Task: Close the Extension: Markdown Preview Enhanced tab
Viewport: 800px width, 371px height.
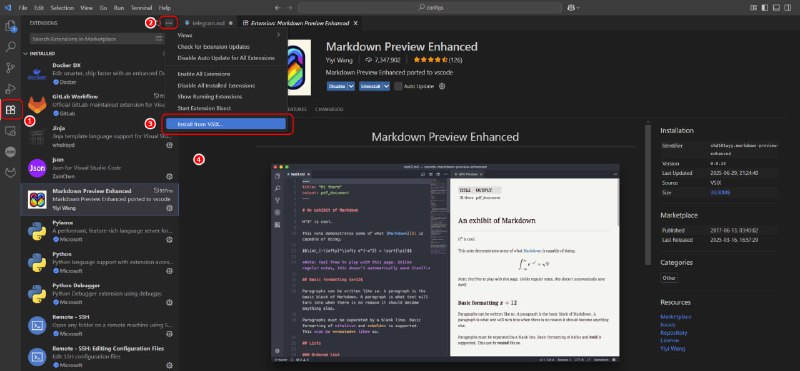Action: click(356, 23)
